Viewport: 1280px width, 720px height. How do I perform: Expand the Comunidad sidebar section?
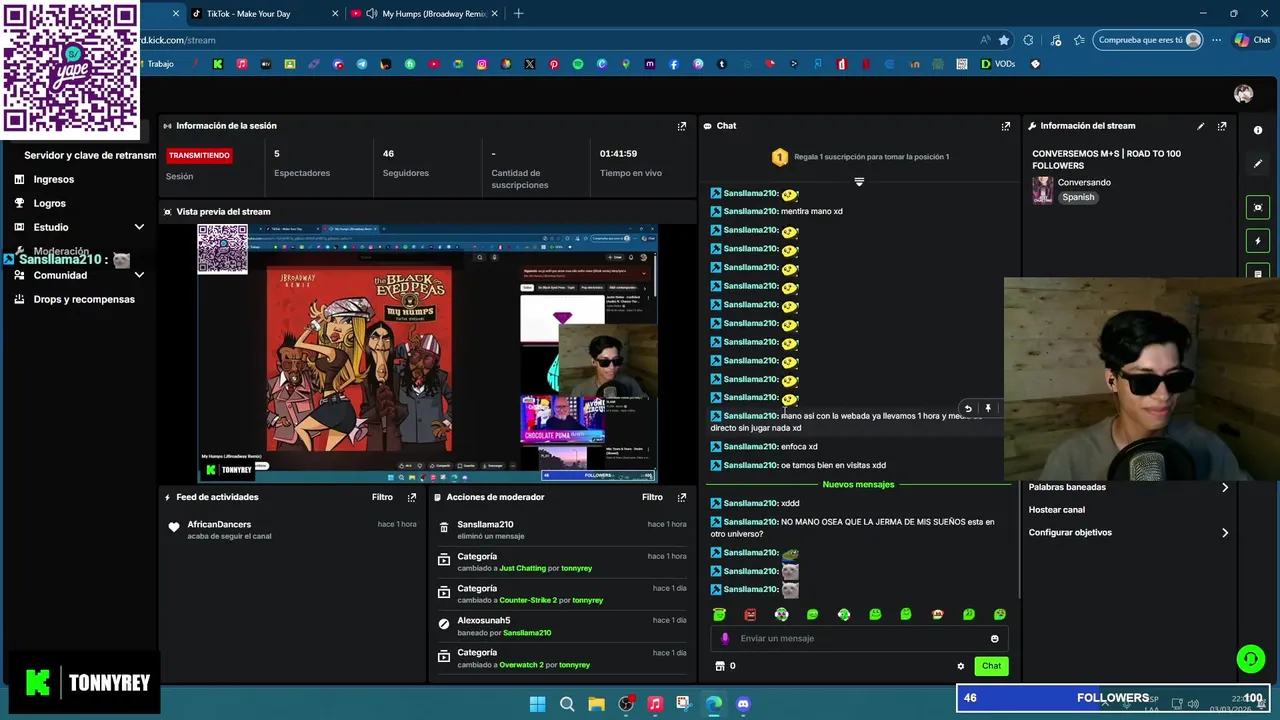(139, 275)
